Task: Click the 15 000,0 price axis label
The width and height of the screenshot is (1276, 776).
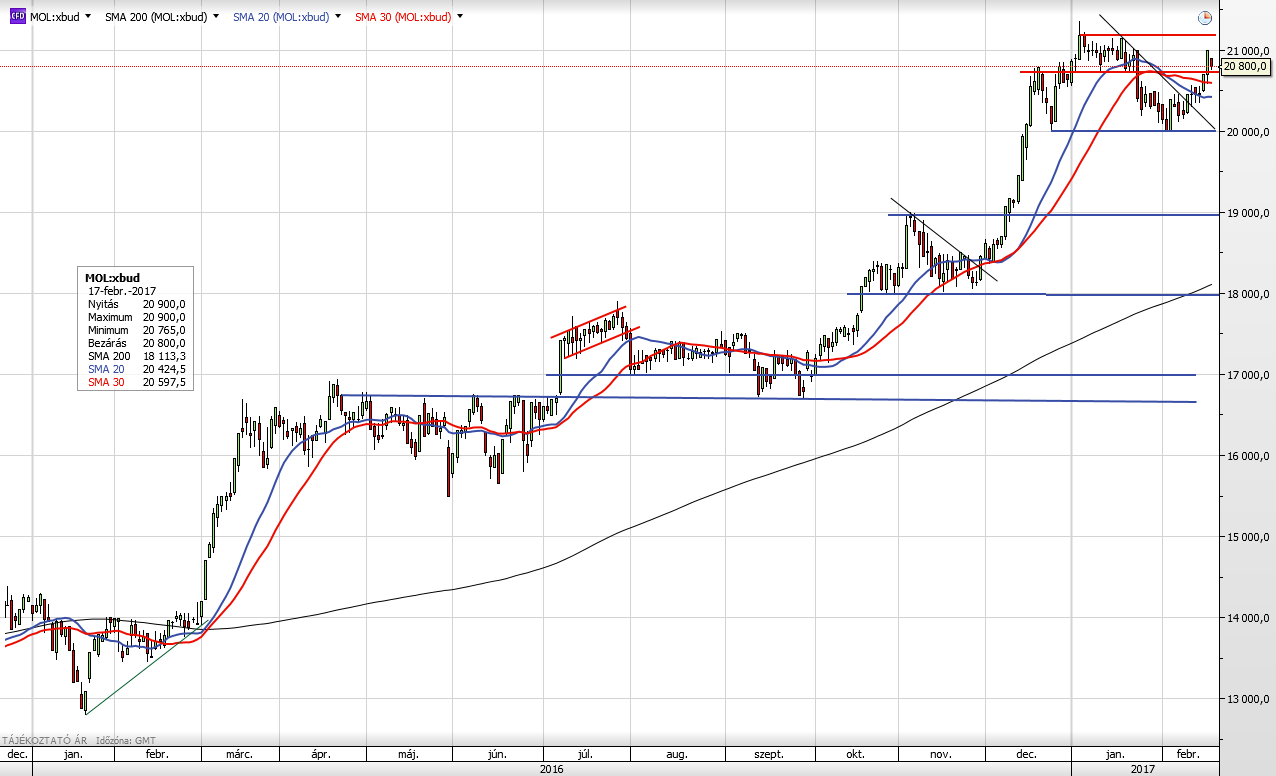Action: click(x=1247, y=538)
